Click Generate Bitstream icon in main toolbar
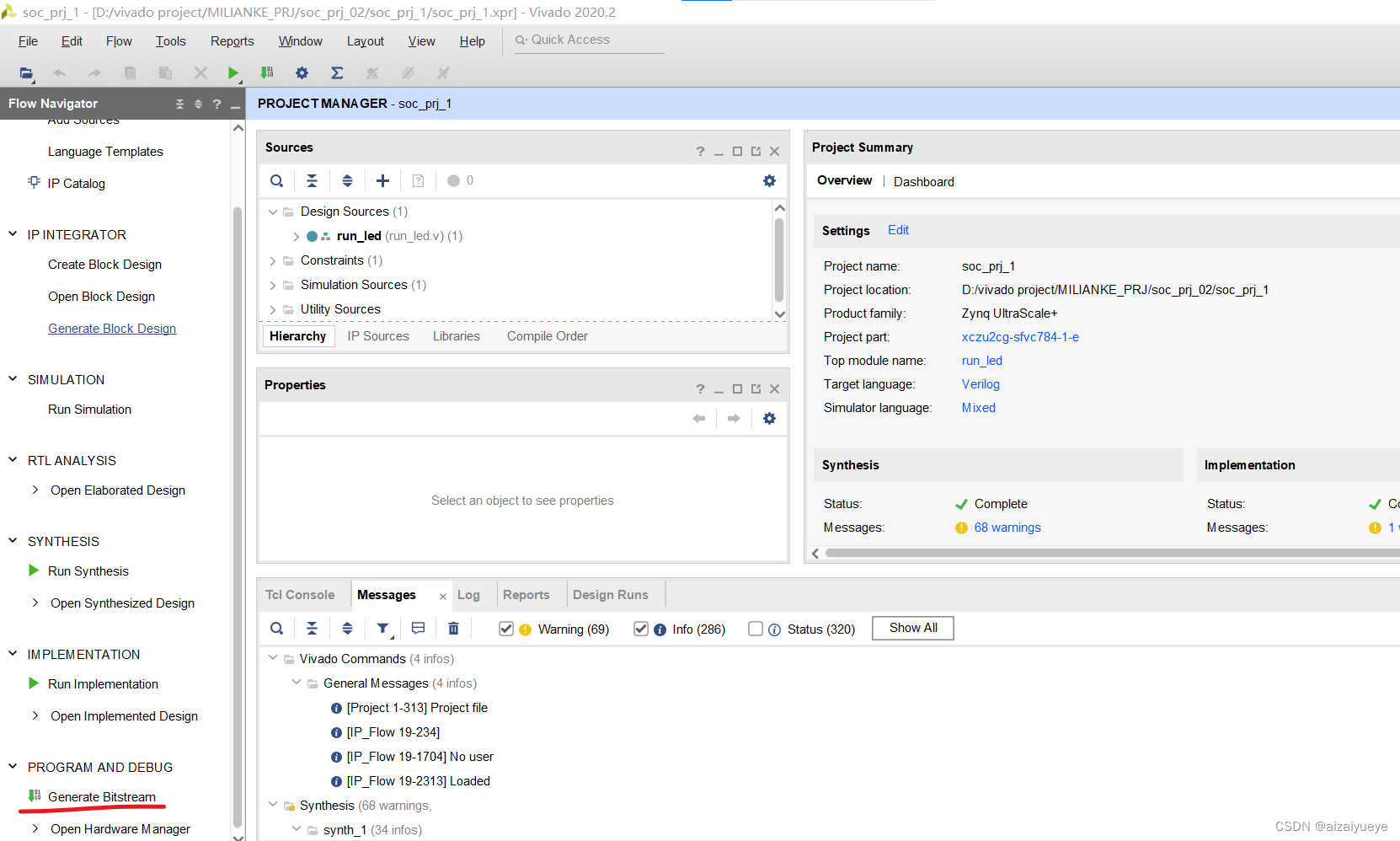 [267, 73]
